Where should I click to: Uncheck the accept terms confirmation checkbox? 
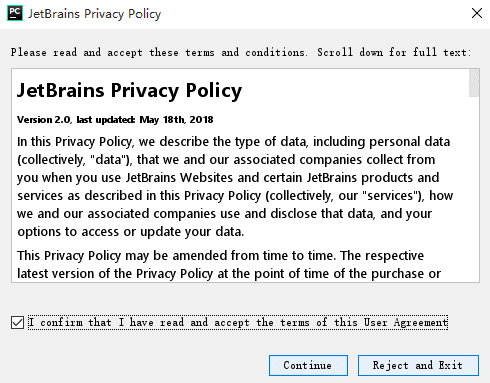17,322
